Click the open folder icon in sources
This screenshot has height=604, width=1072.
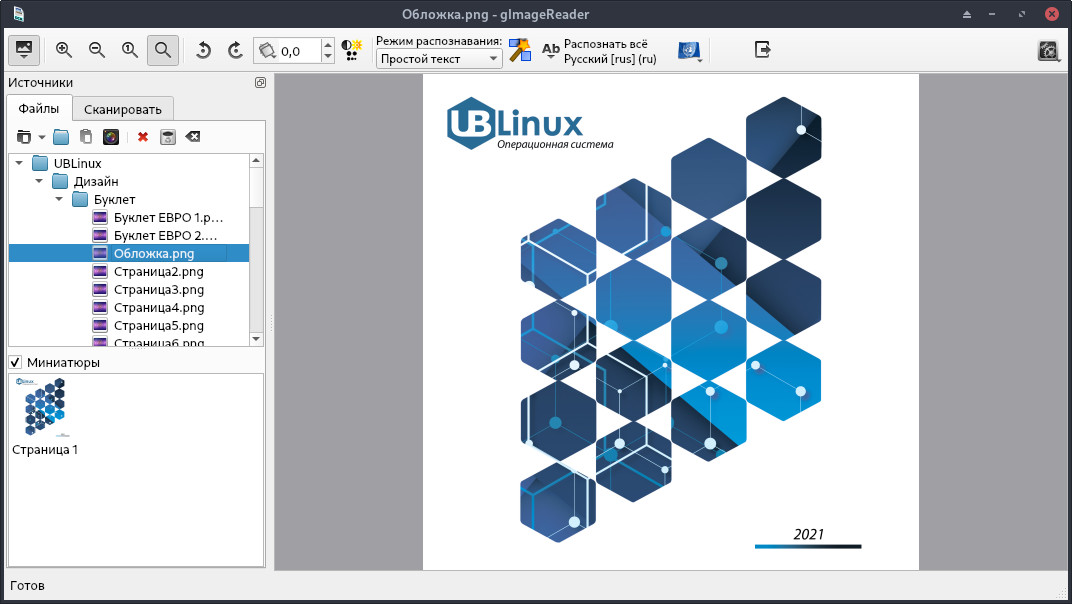[62, 137]
